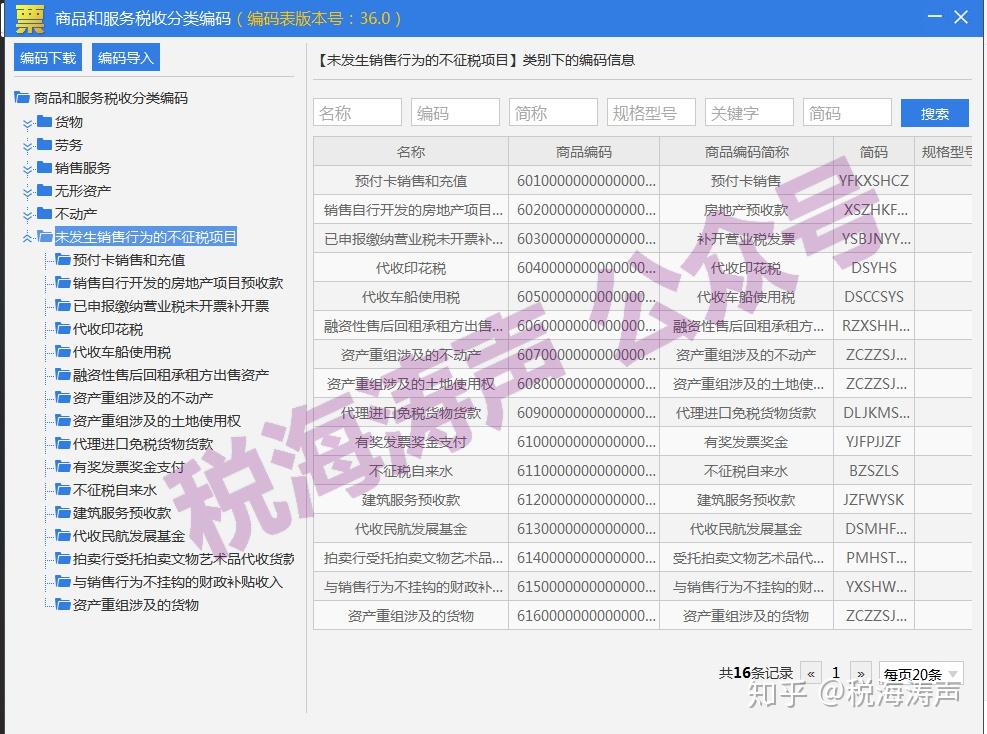Click the 货物 folder icon
The height and width of the screenshot is (734, 987).
click(x=44, y=121)
